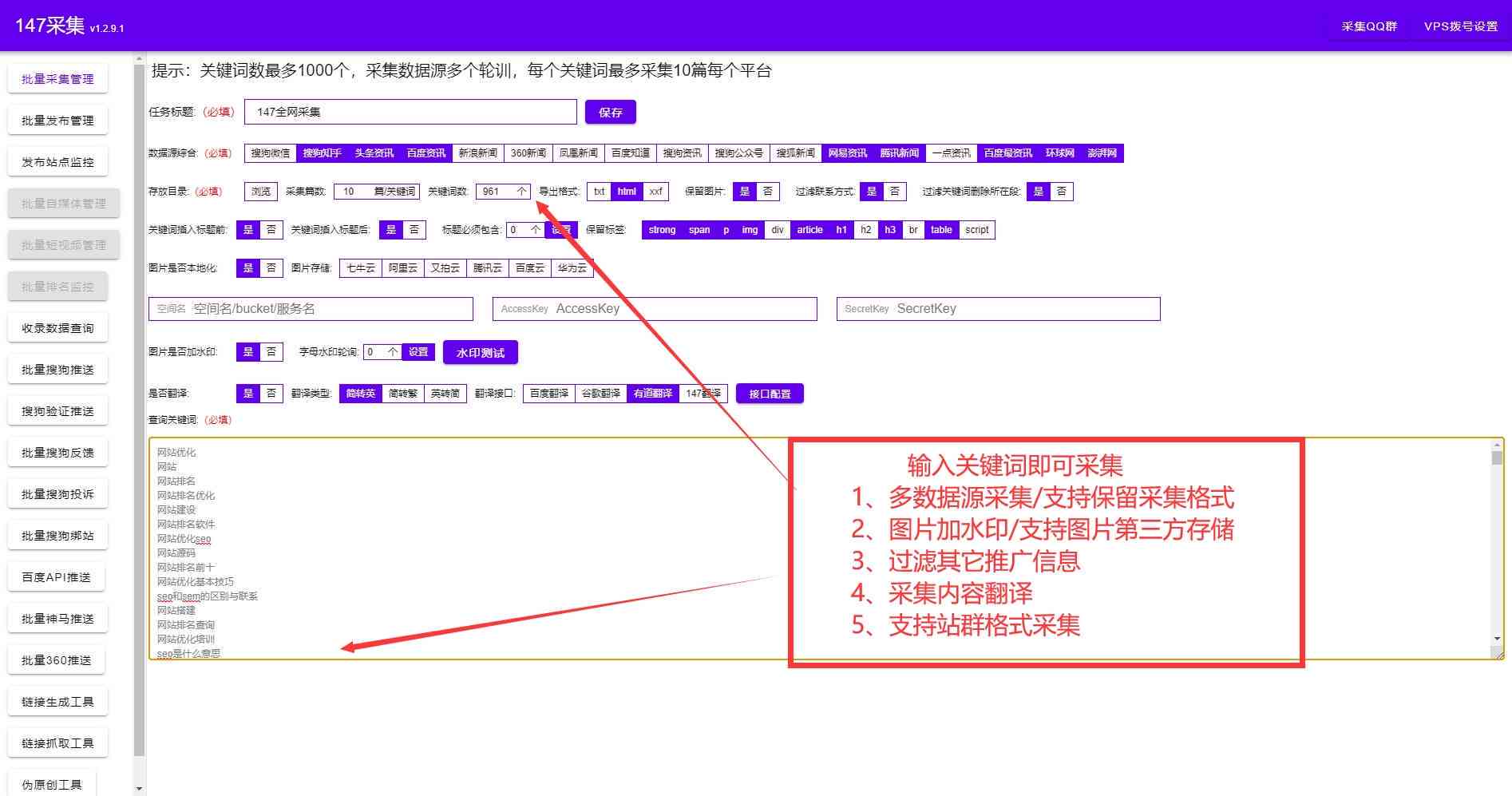Choose 是 for 关键词插入标题后
This screenshot has width=1512, height=796.
pos(391,230)
